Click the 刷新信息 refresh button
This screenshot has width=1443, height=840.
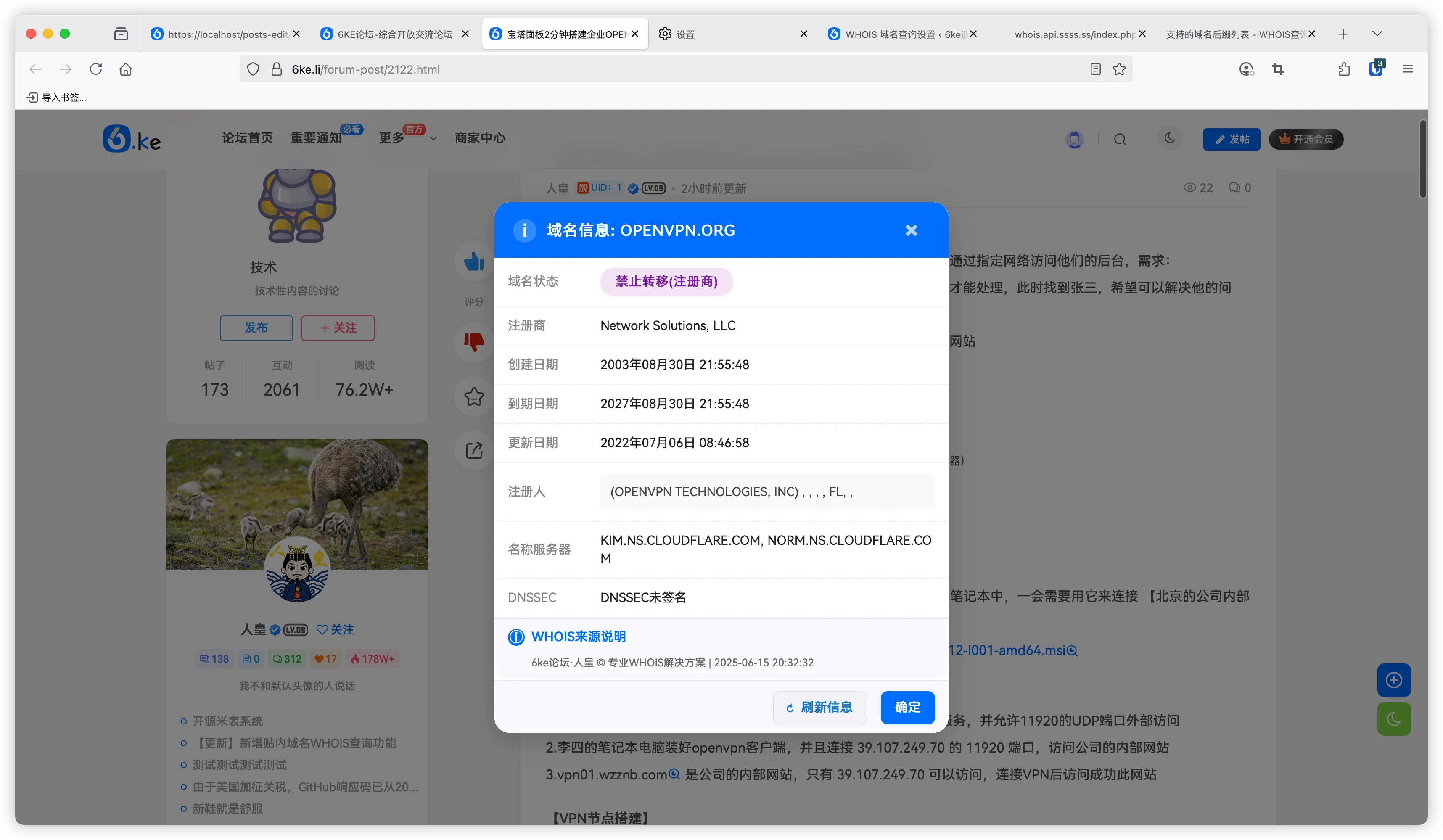819,707
